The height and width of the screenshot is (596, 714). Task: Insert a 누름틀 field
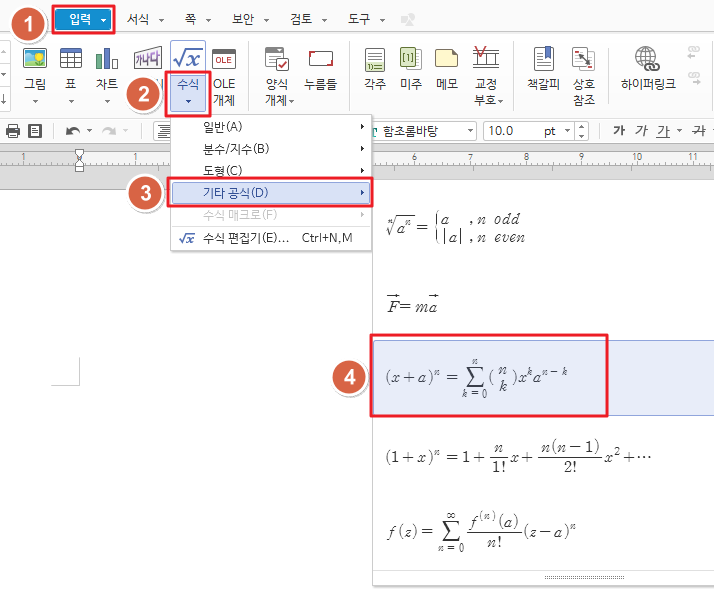[321, 59]
